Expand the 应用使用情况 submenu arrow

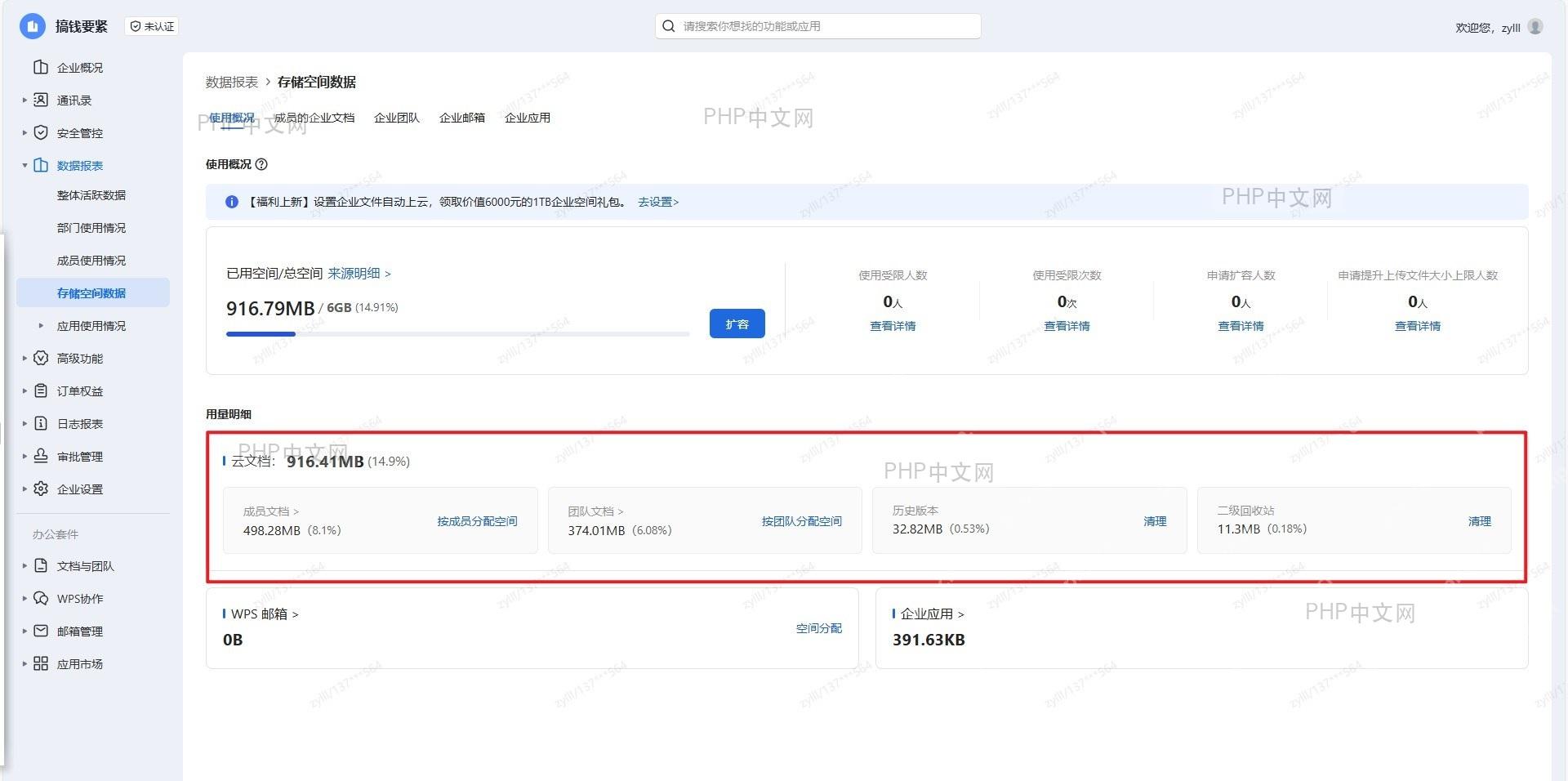tap(41, 325)
